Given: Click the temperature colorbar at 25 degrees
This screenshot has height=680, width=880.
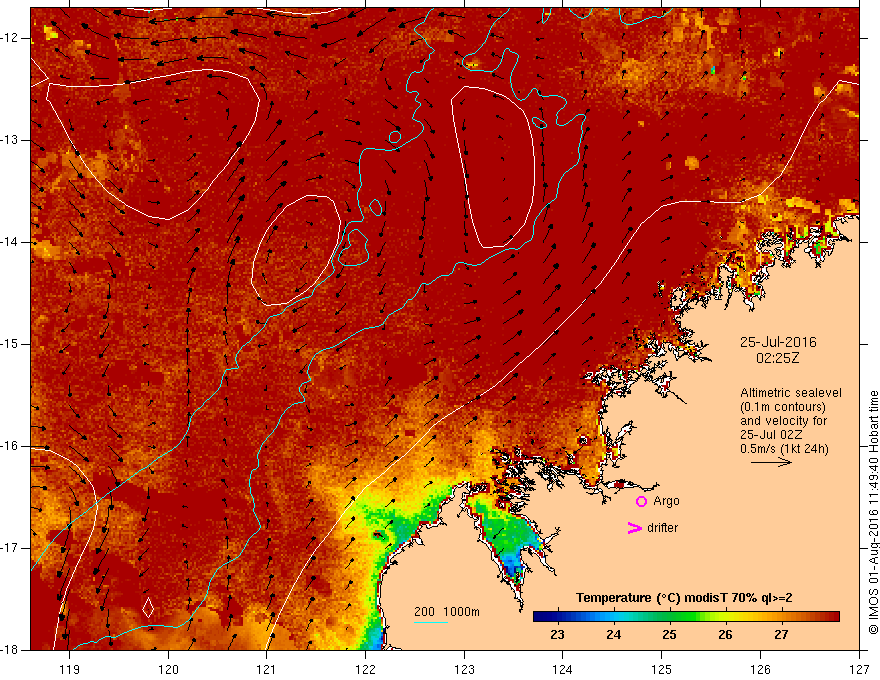Looking at the screenshot, I should (x=669, y=617).
